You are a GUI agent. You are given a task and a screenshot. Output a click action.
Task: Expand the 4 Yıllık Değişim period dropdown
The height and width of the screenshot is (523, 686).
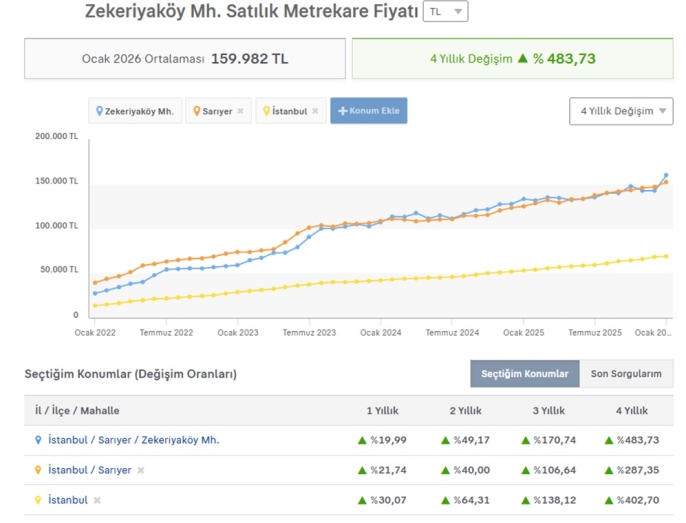[x=621, y=111]
